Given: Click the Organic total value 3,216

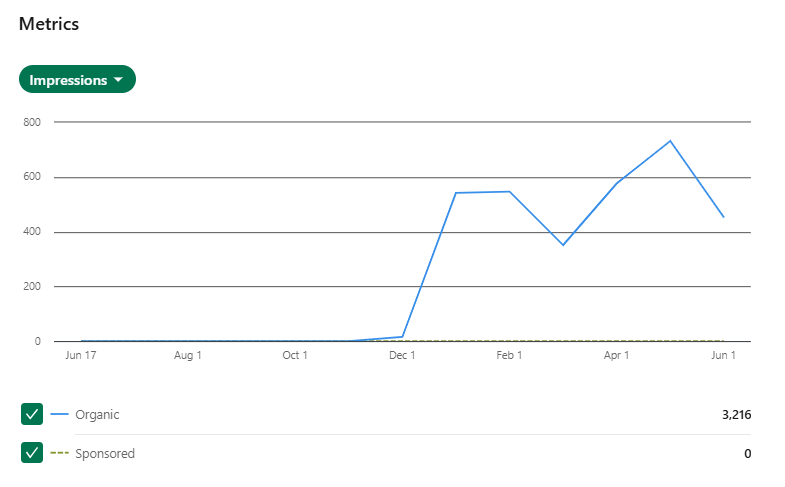Looking at the screenshot, I should coord(736,414).
